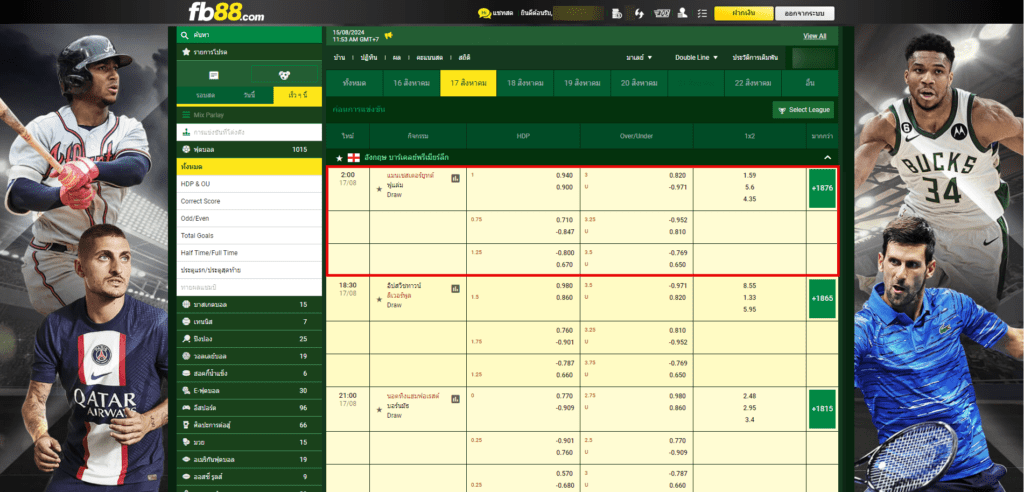Click home odds 1.59 in 1x2 column
The height and width of the screenshot is (492, 1024).
click(x=749, y=176)
